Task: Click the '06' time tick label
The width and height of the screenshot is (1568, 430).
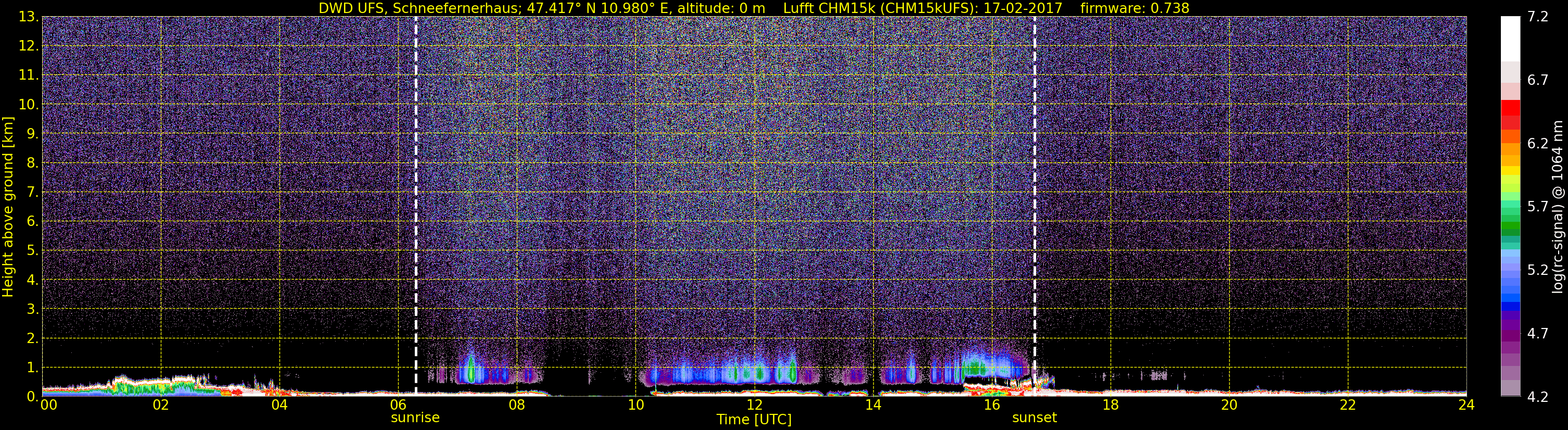Action: pyautogui.click(x=398, y=405)
